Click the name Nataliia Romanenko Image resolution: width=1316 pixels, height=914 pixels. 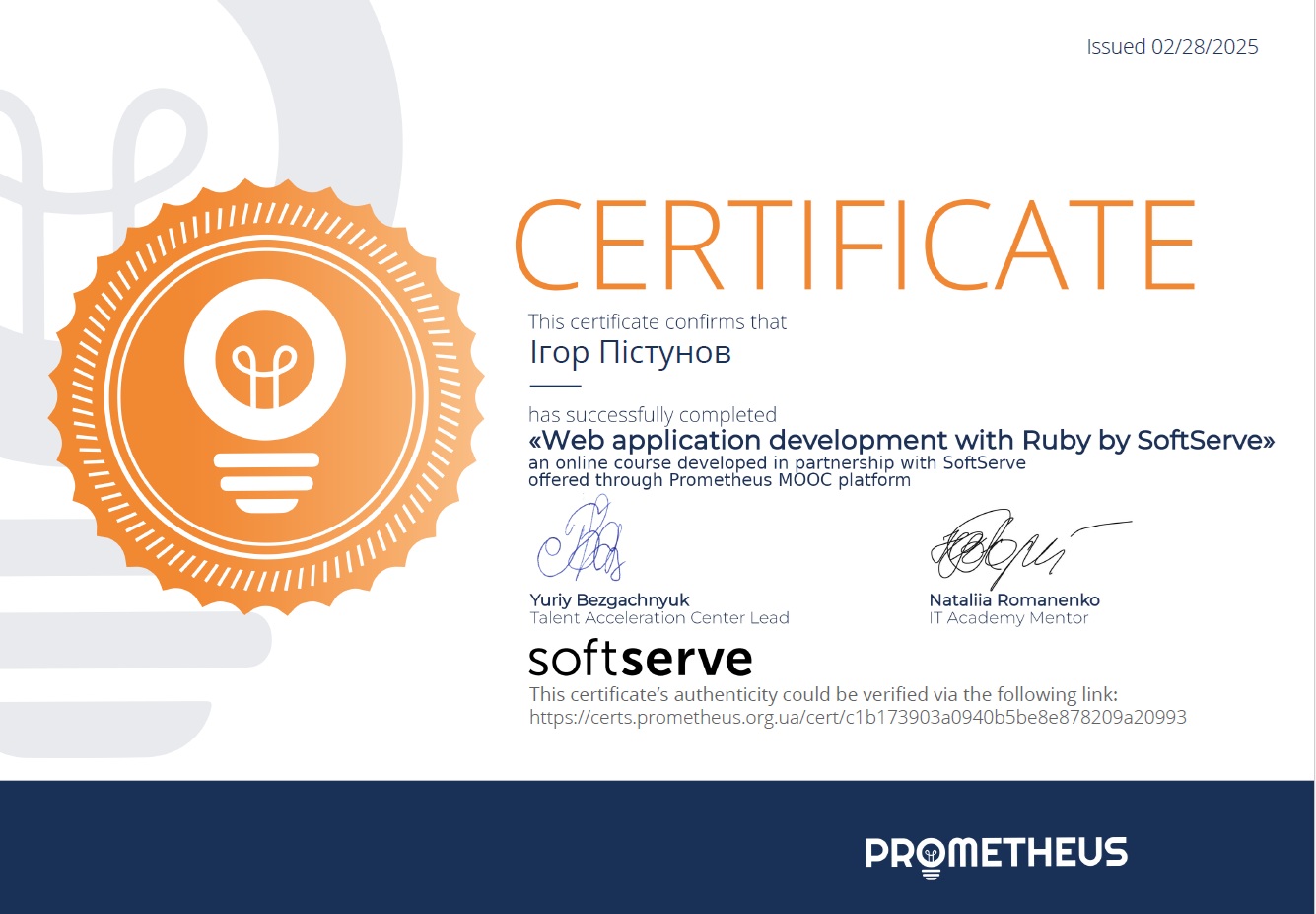tap(1014, 599)
